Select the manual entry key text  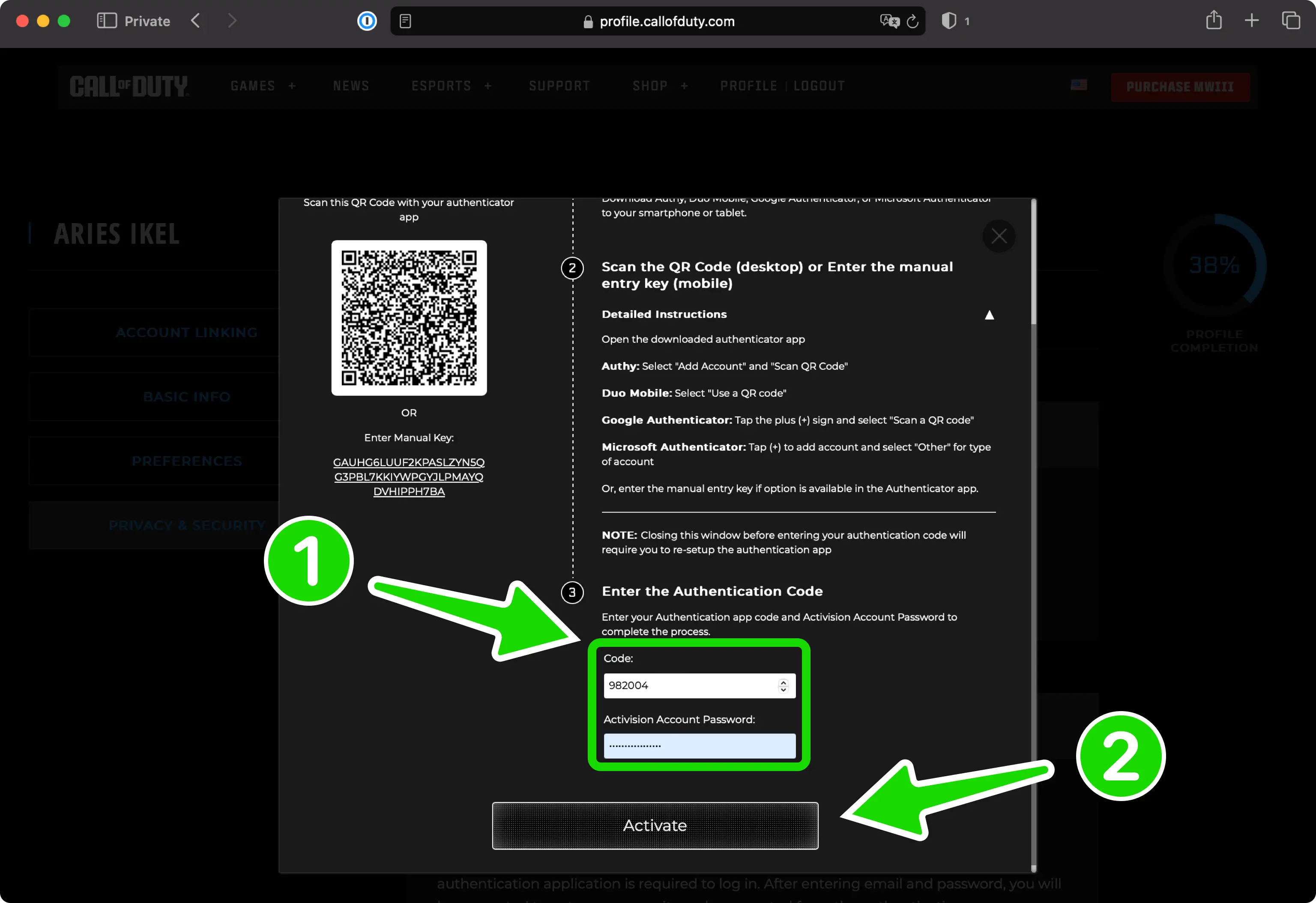[409, 477]
